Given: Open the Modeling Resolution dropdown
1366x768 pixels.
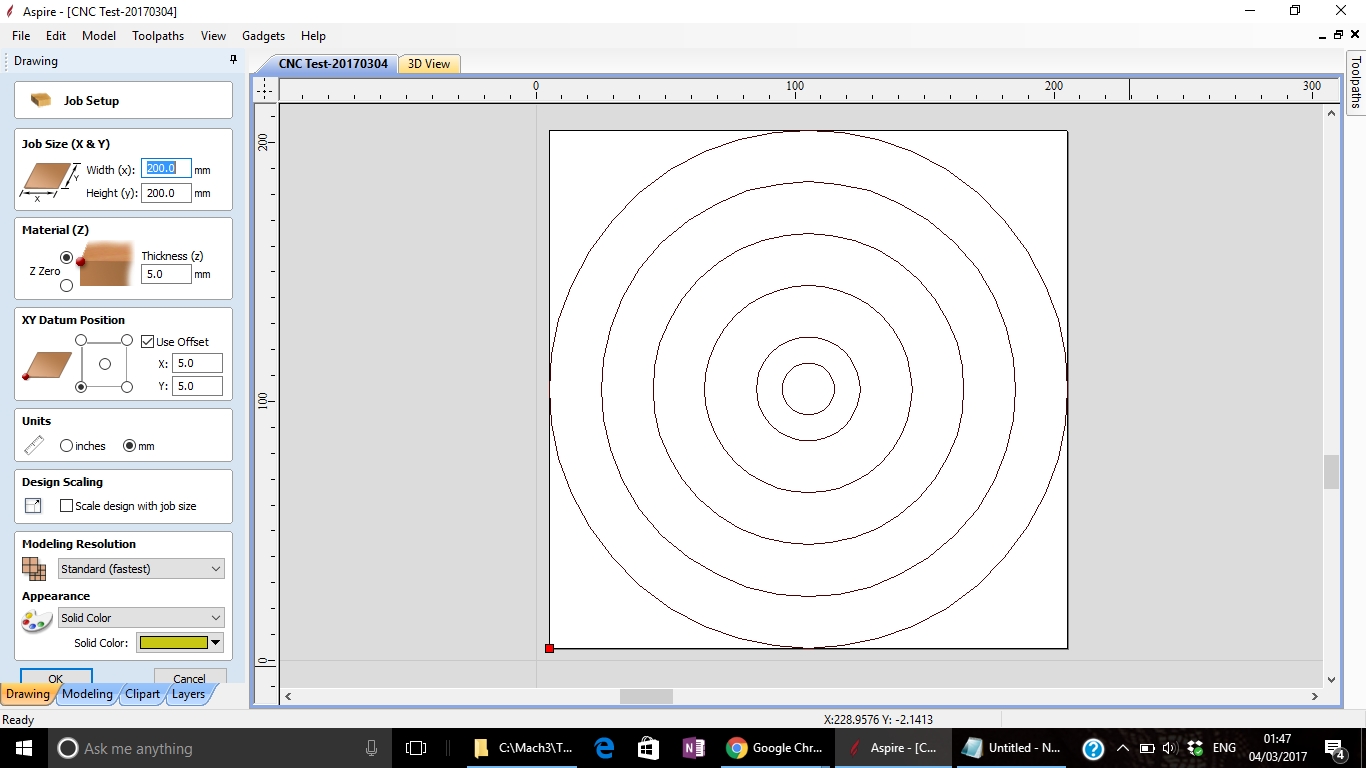Looking at the screenshot, I should tap(141, 569).
